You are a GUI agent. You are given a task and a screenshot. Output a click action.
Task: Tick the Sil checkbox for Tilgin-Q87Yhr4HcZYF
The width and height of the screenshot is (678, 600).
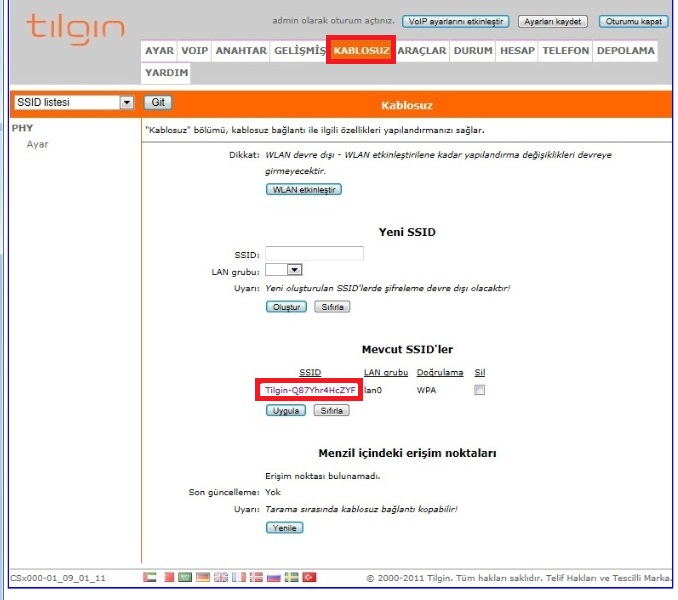[479, 390]
